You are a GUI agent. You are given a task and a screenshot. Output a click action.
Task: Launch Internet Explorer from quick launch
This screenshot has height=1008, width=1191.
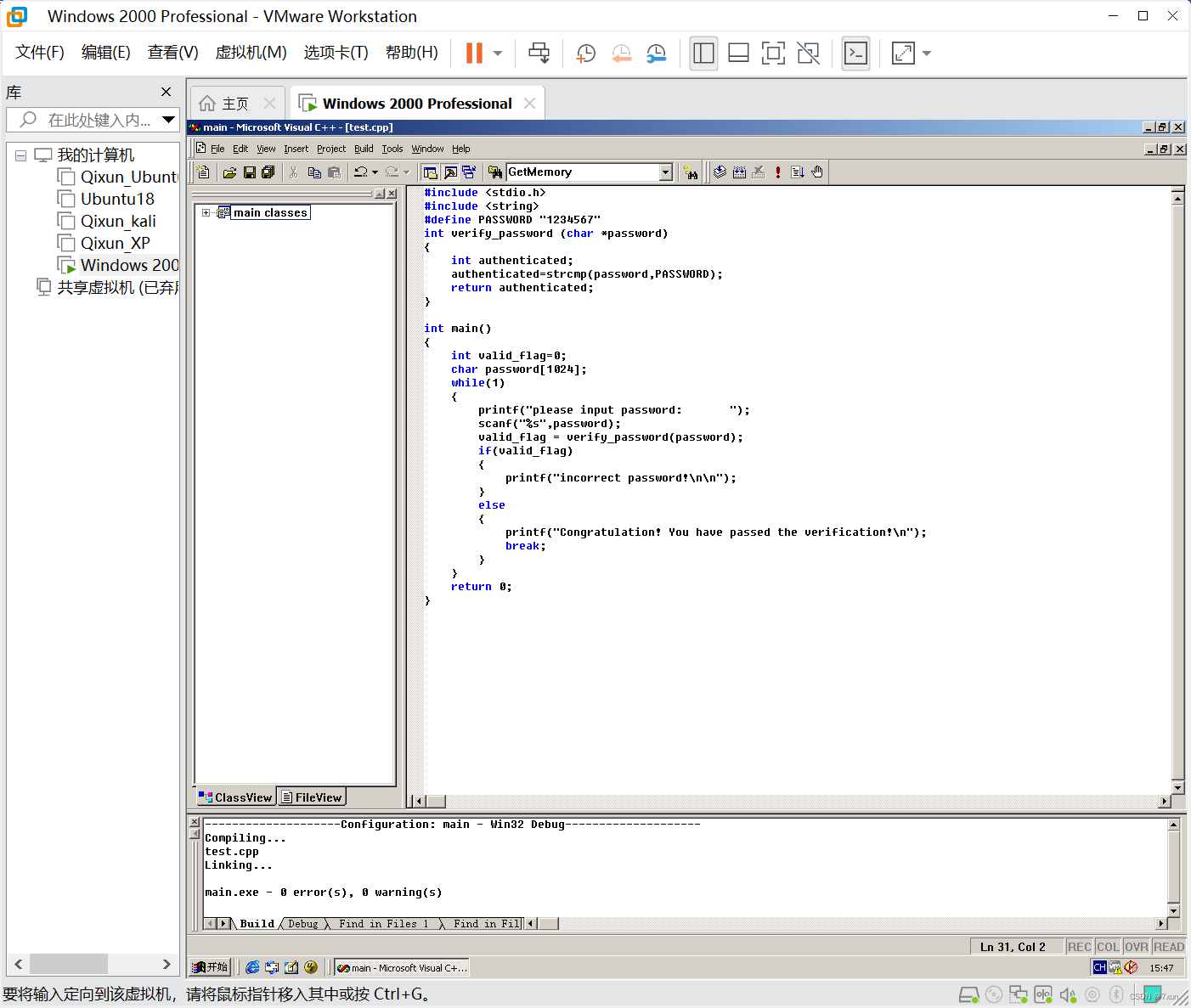coord(252,967)
